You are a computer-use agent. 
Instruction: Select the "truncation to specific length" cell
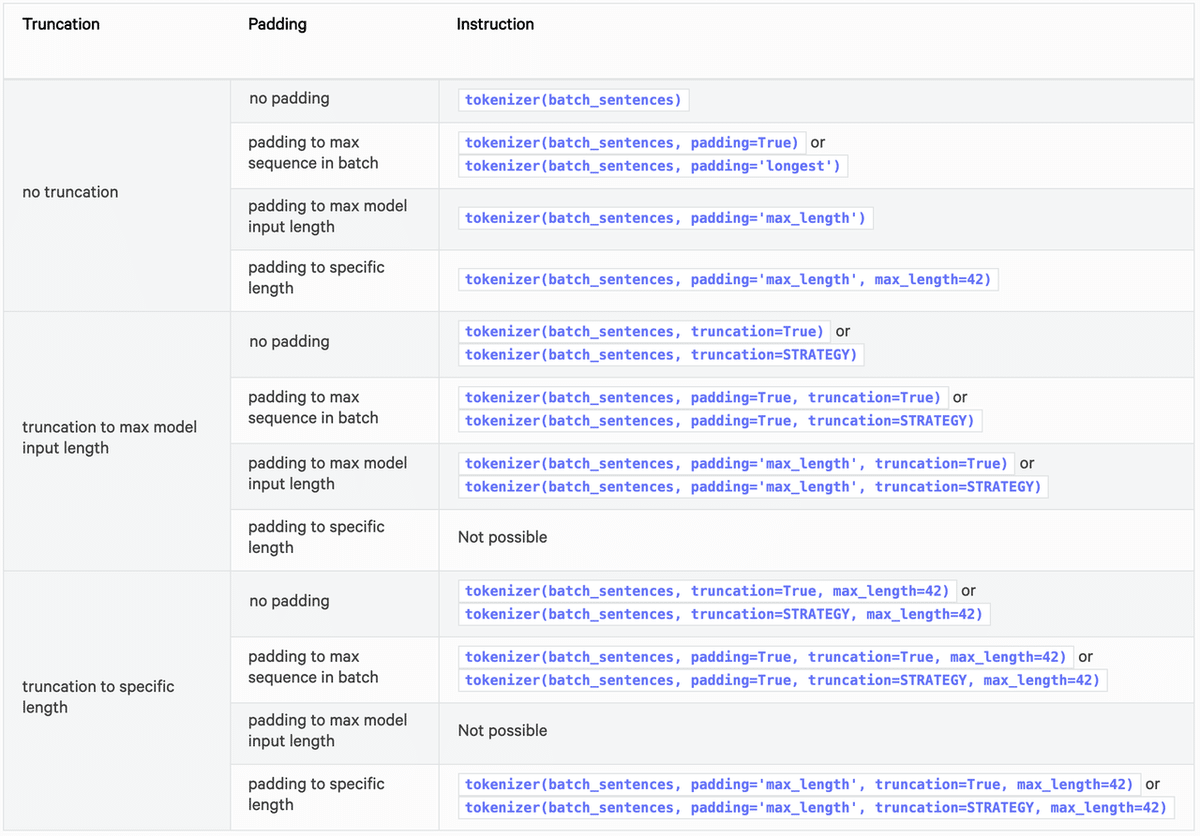point(98,697)
